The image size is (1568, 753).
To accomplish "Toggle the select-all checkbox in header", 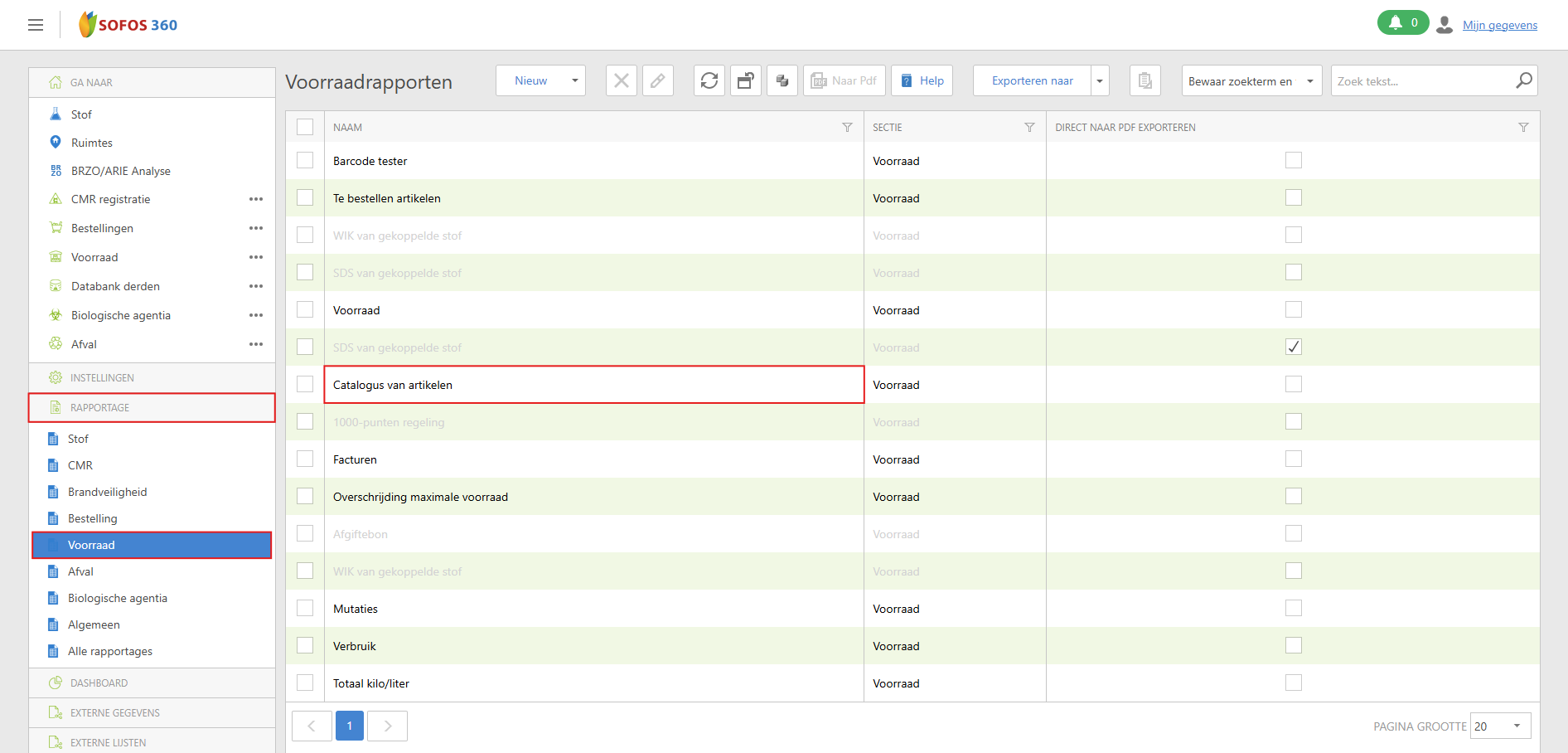I will tap(305, 128).
